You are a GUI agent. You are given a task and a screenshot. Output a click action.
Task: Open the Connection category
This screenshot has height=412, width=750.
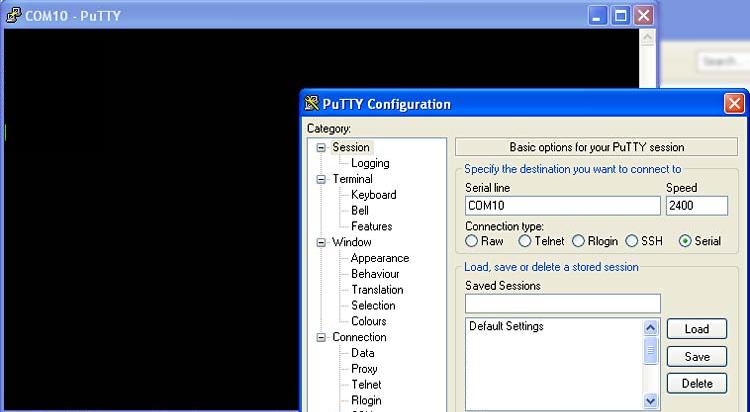(359, 337)
